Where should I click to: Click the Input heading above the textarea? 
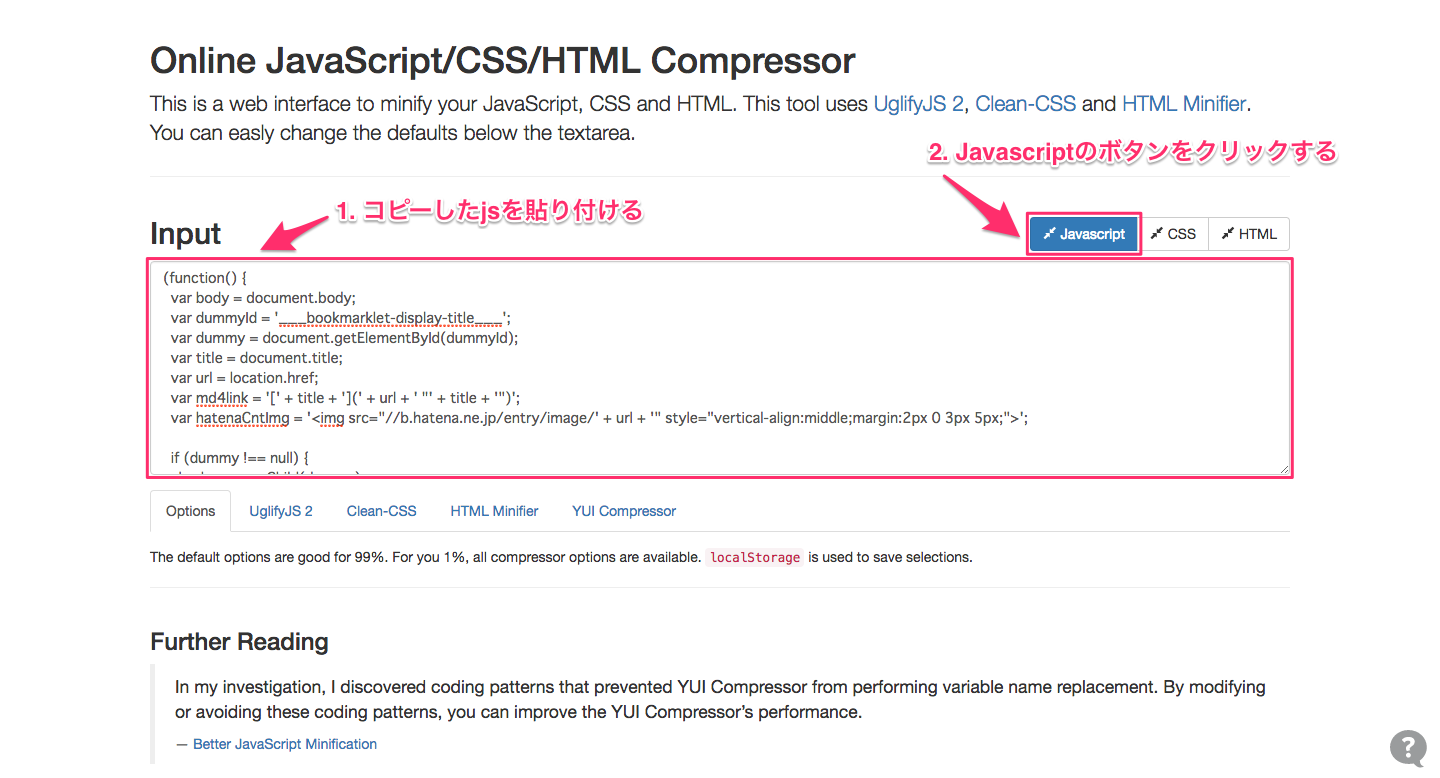[186, 234]
